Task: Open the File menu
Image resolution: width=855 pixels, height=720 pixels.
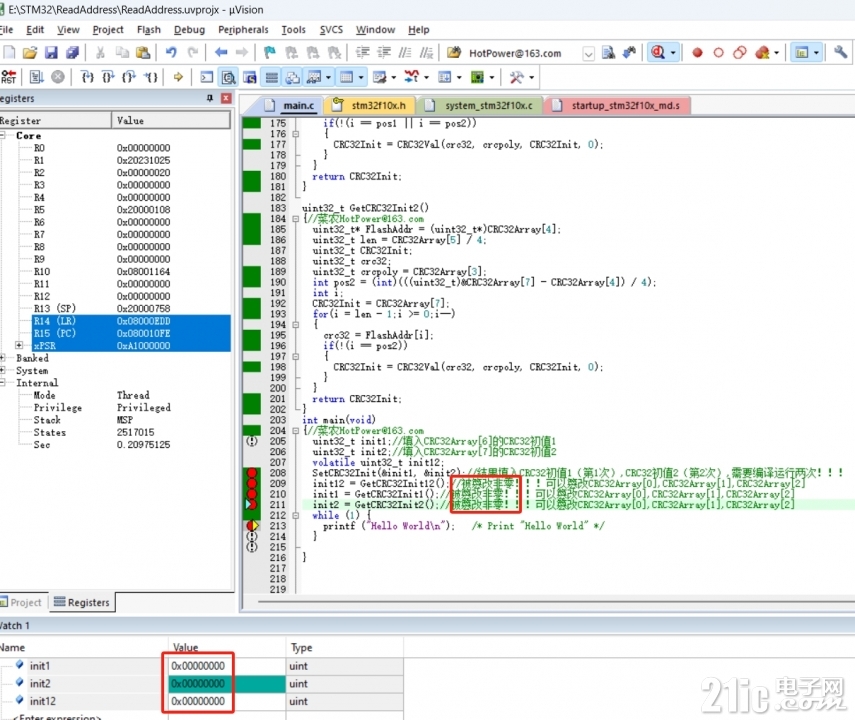Action: 6,29
